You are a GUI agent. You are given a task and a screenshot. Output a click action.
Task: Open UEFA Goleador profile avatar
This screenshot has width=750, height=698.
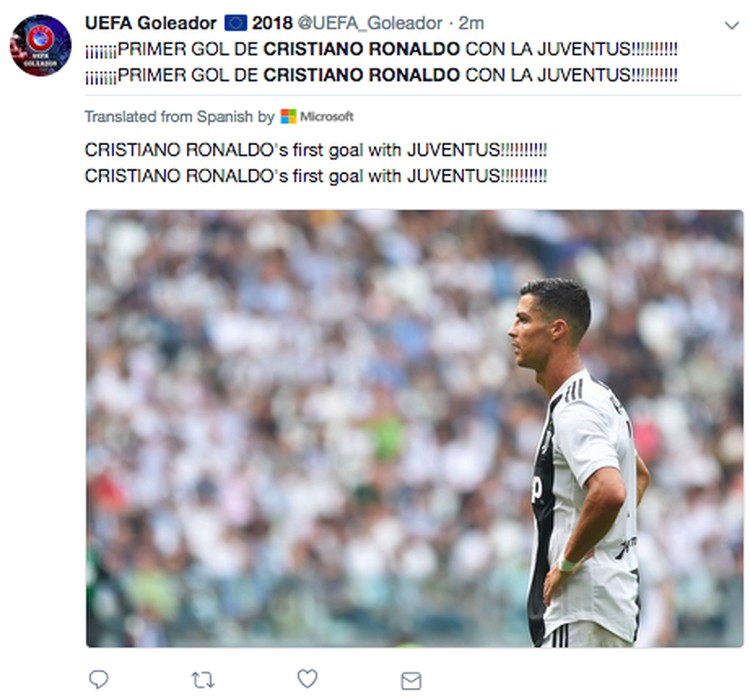(x=41, y=45)
